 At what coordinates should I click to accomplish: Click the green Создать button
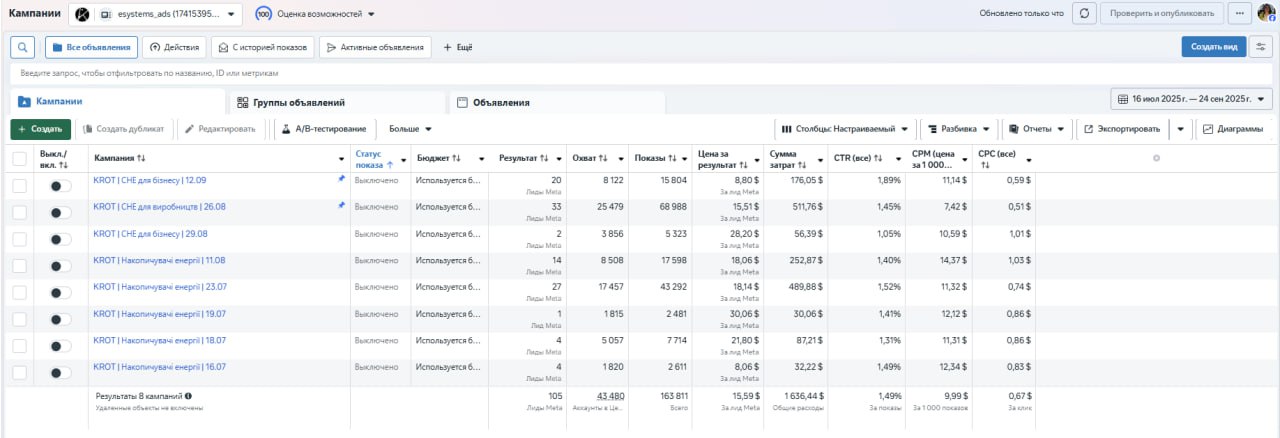pos(41,129)
